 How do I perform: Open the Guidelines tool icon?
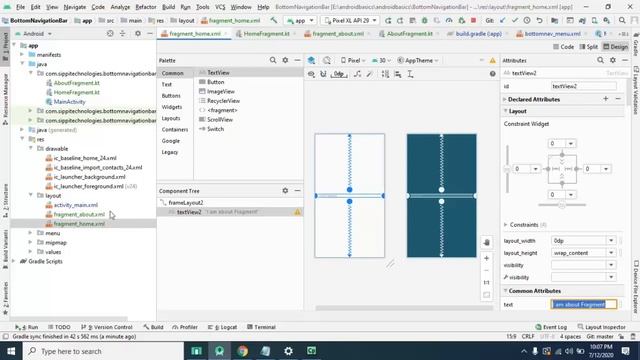[x=410, y=74]
